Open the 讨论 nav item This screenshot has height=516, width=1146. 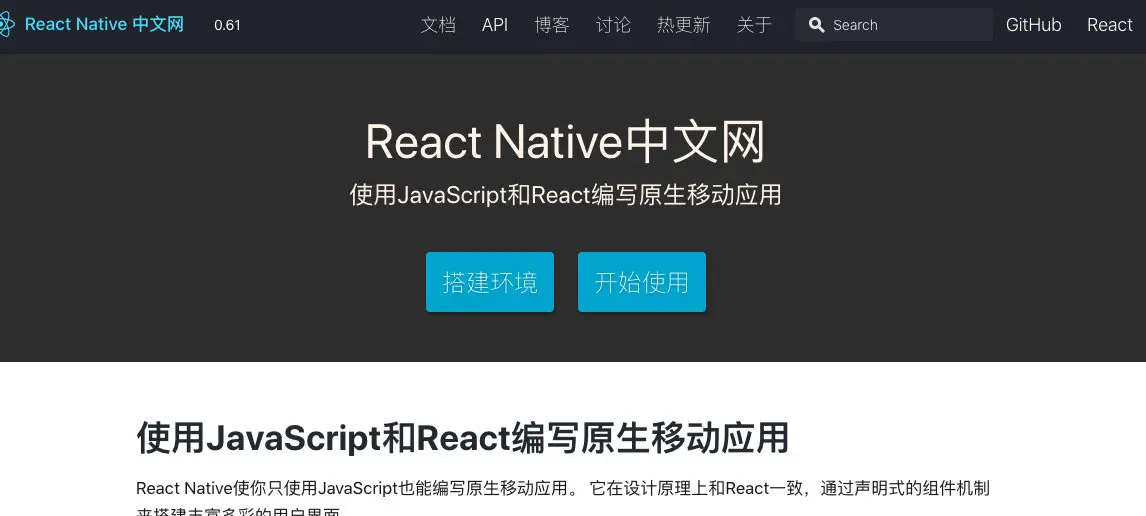(613, 25)
